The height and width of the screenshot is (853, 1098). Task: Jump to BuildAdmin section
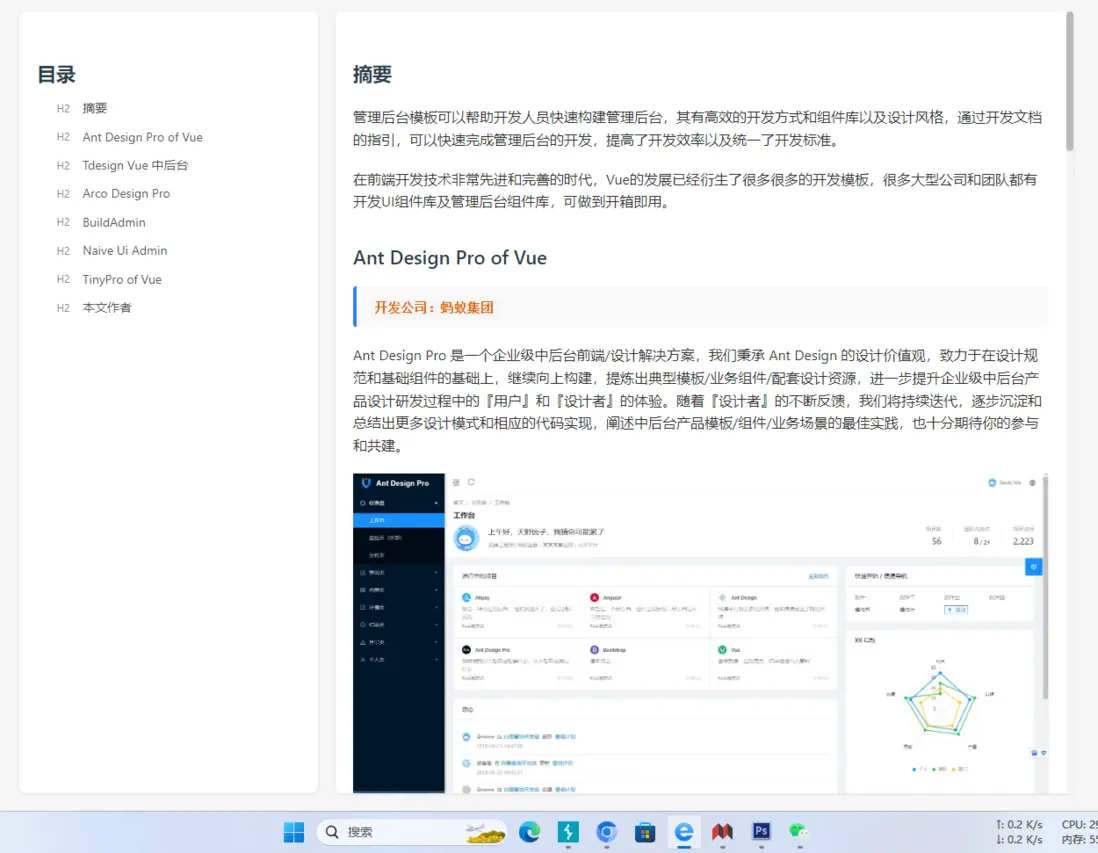point(114,222)
